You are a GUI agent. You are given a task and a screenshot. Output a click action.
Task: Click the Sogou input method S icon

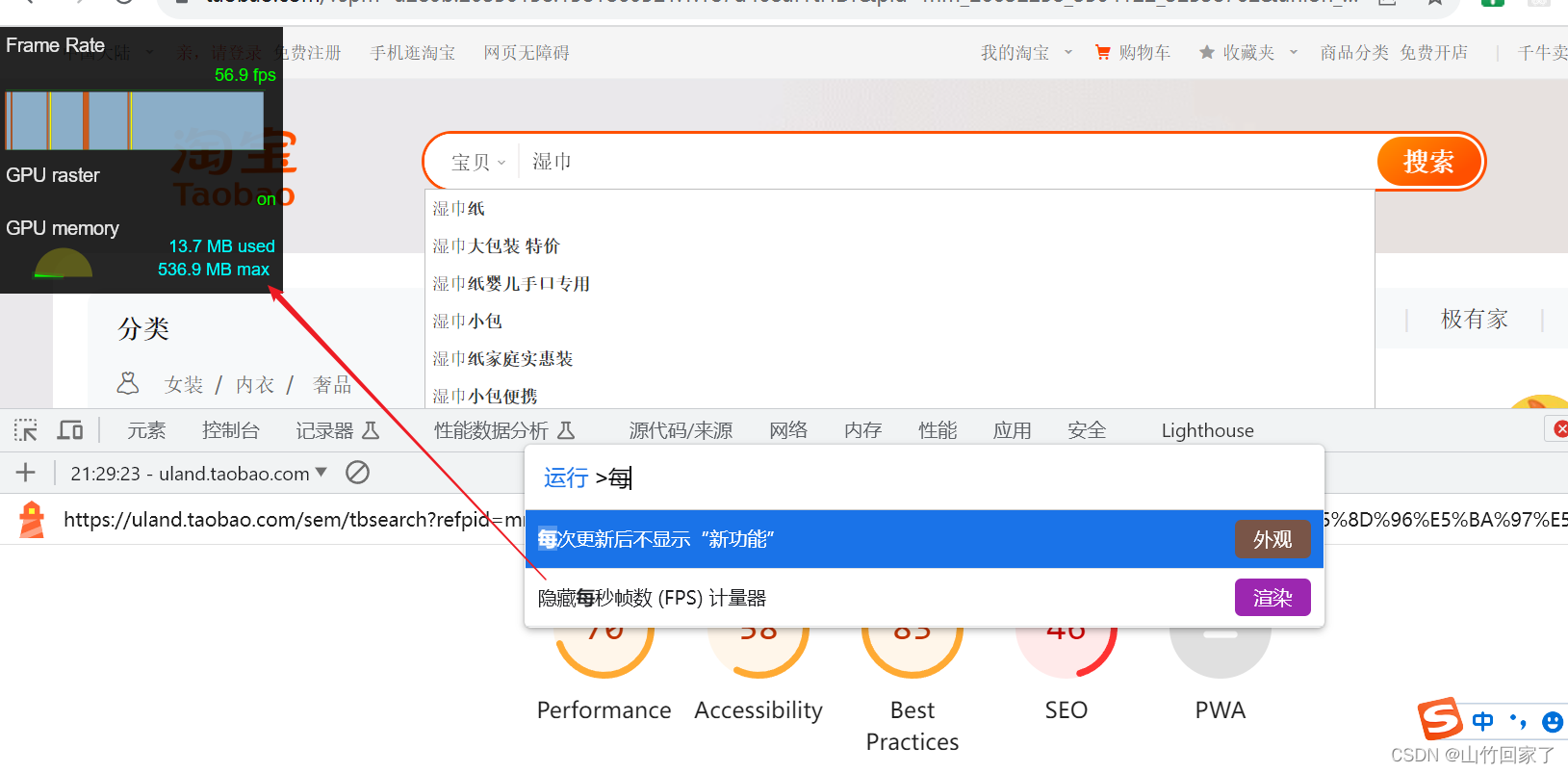(x=1441, y=718)
